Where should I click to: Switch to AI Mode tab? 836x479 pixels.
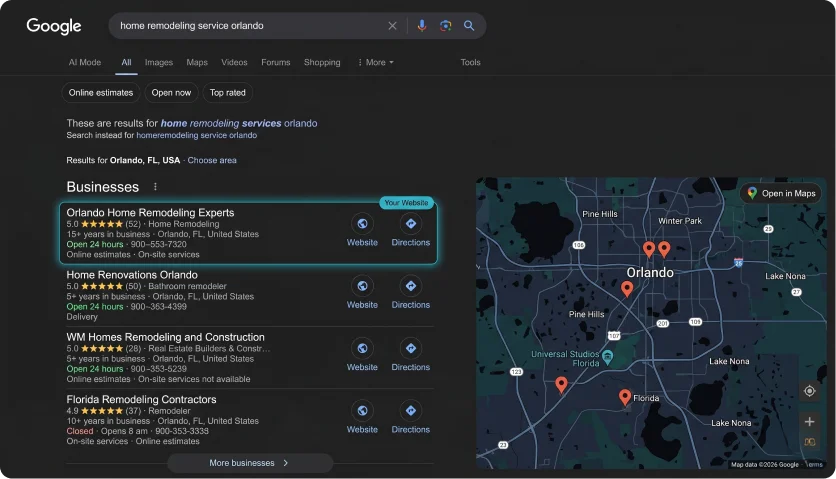85,62
